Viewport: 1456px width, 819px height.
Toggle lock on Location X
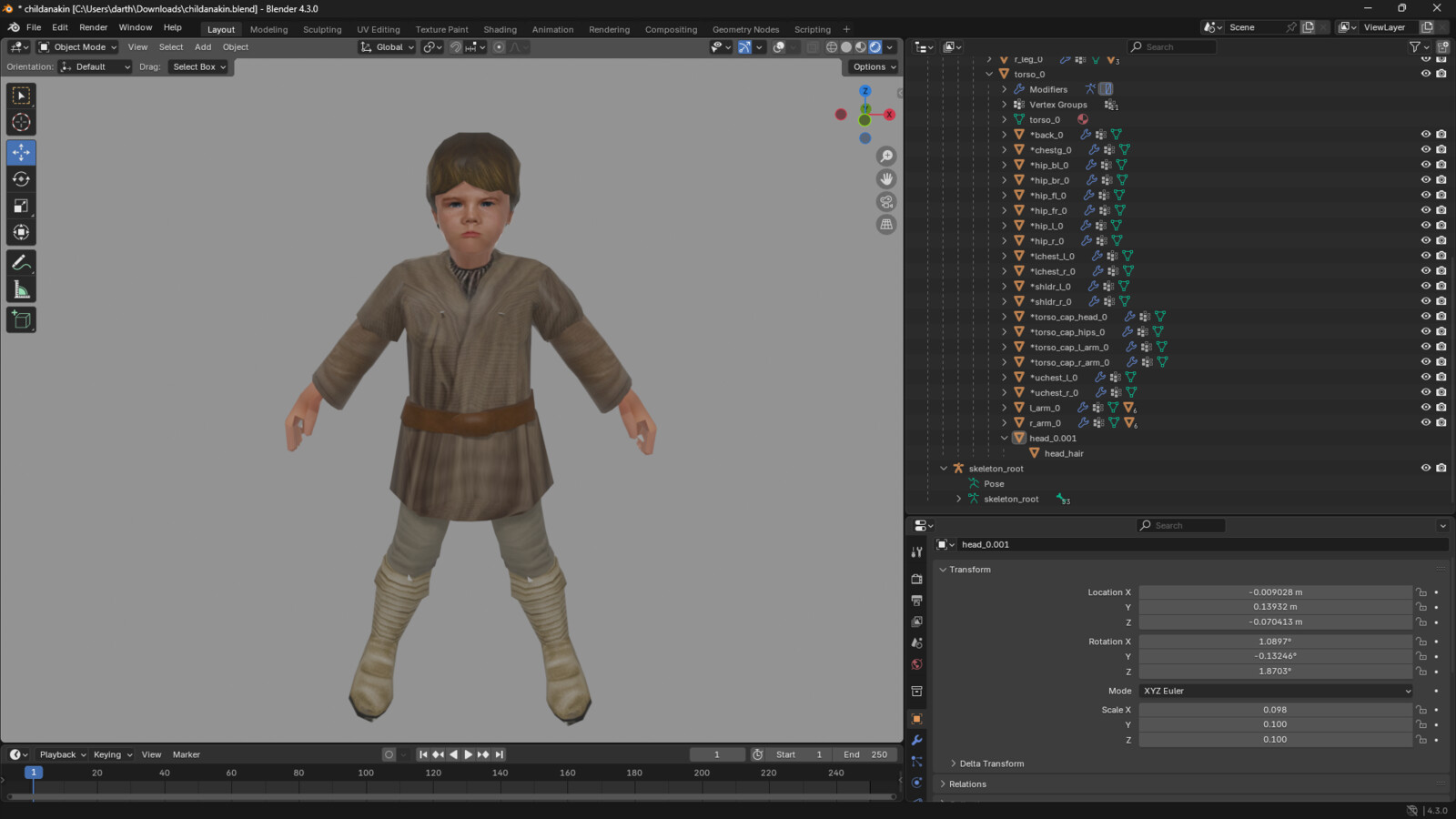coord(1421,592)
